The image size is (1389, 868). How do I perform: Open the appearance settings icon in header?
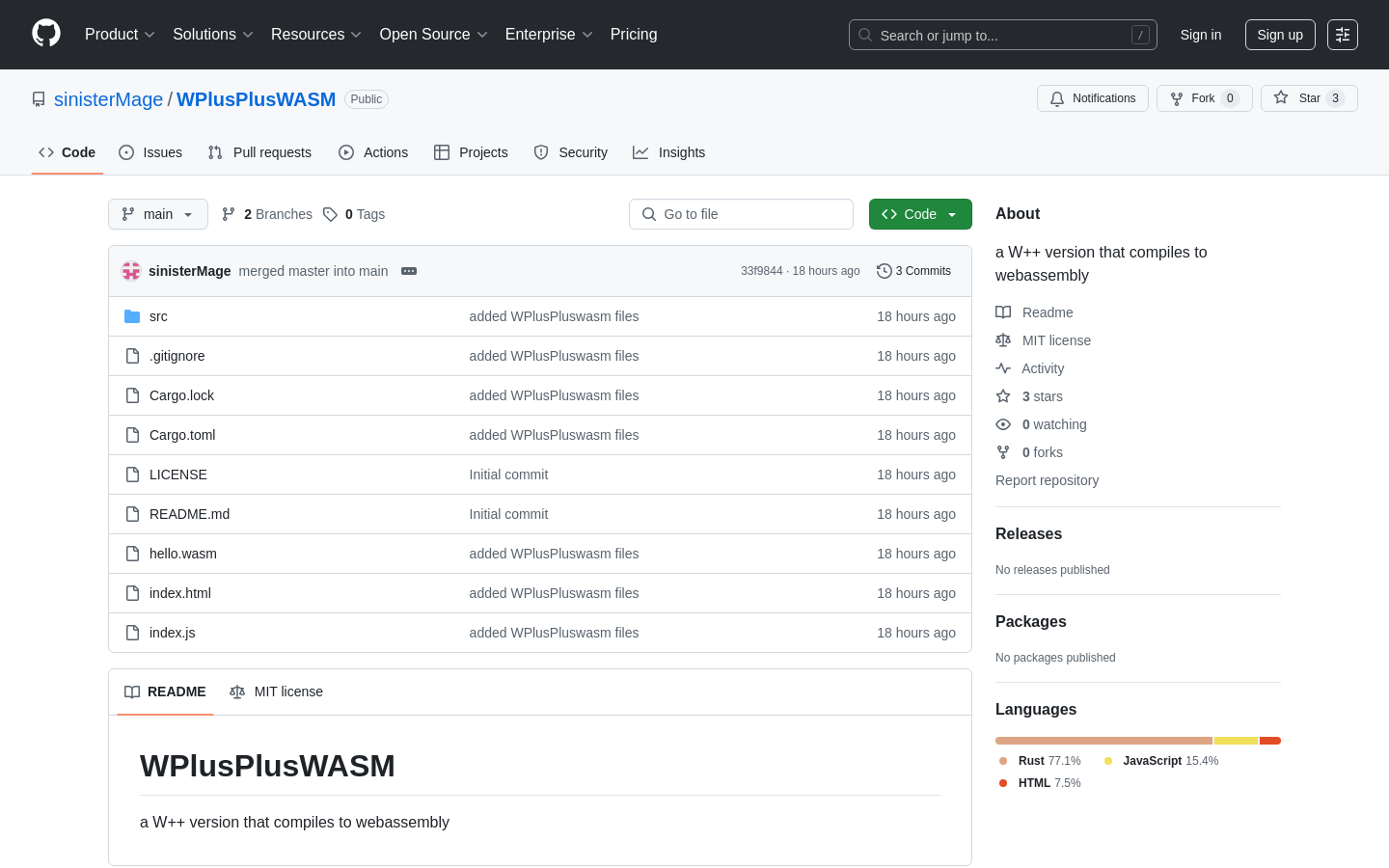(1343, 35)
